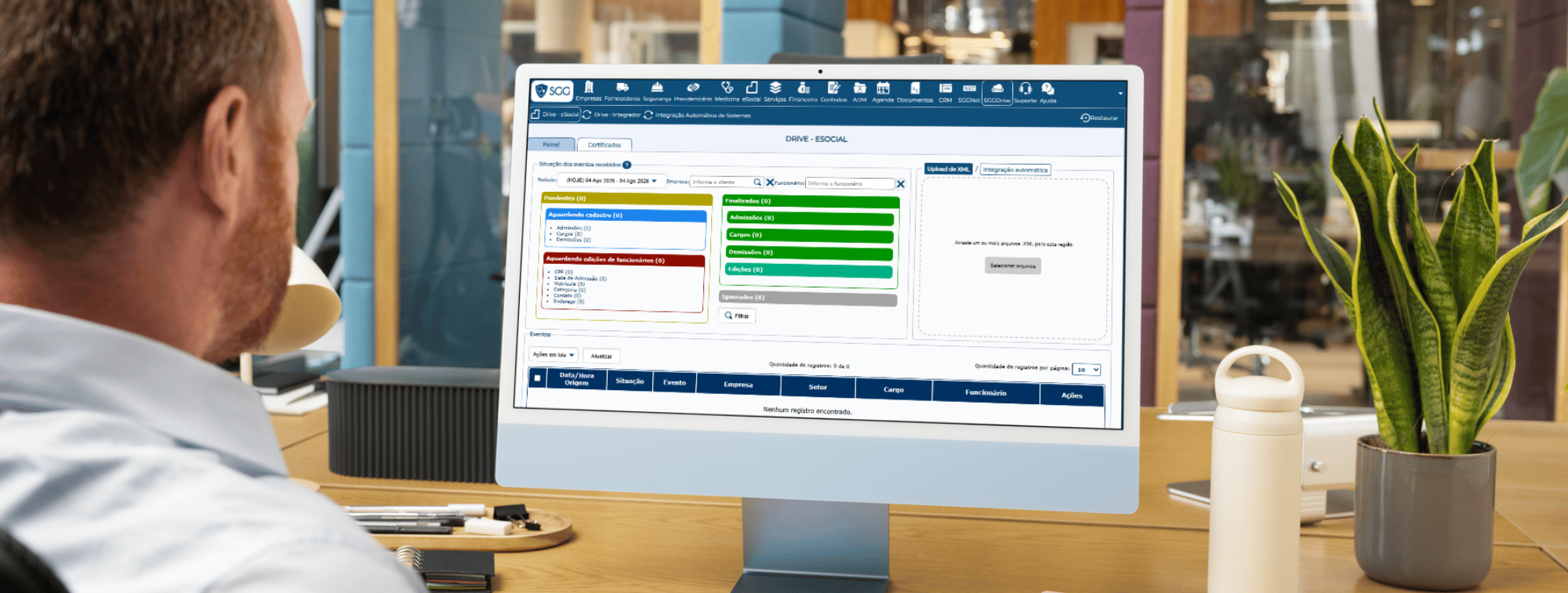This screenshot has height=593, width=1568.
Task: Click the Funcionário column header
Action: click(985, 392)
